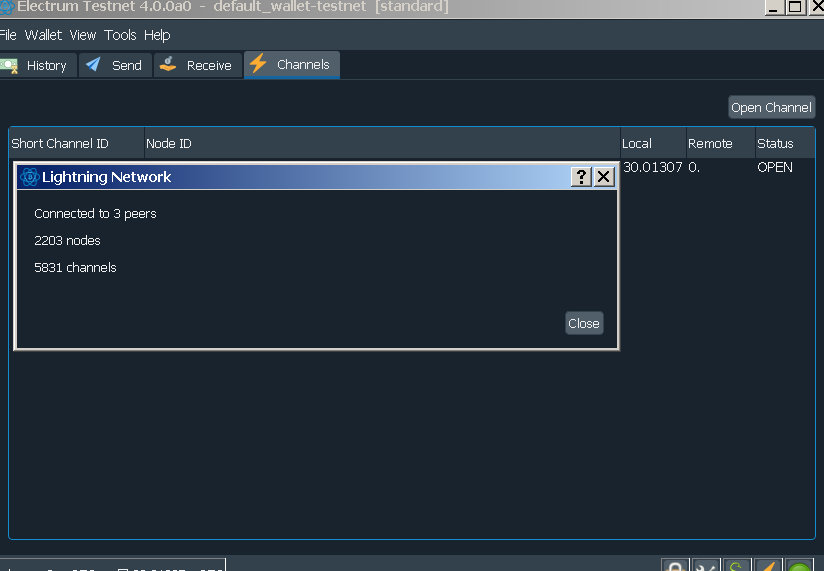Close Lightning Network dialog with X icon
The height and width of the screenshot is (571, 824).
point(604,177)
